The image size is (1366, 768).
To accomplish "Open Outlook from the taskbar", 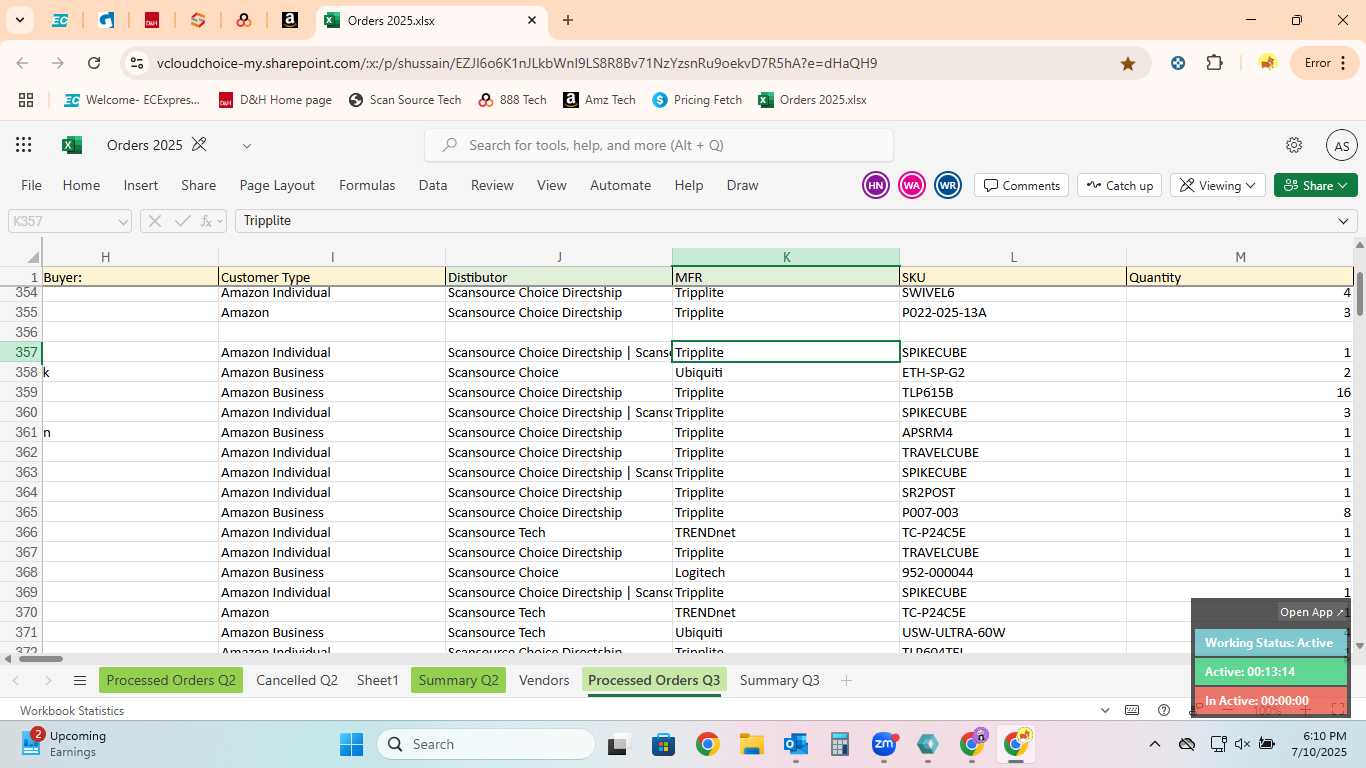I will point(796,744).
